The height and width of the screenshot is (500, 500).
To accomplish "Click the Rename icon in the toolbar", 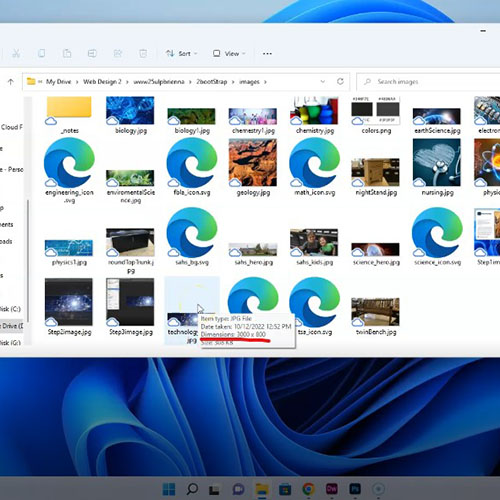I will 92,53.
